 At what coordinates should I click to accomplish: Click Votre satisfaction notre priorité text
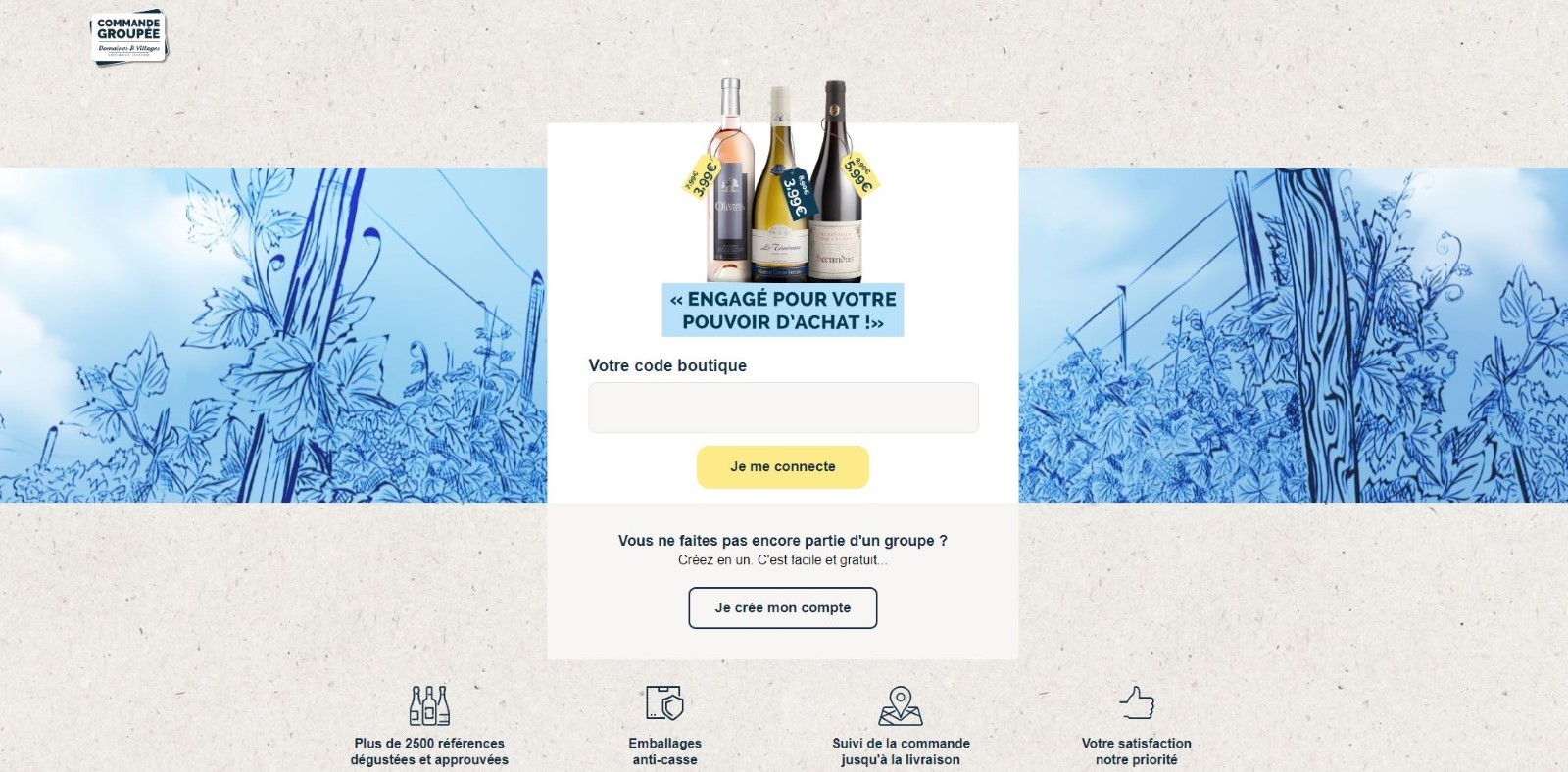(1137, 751)
